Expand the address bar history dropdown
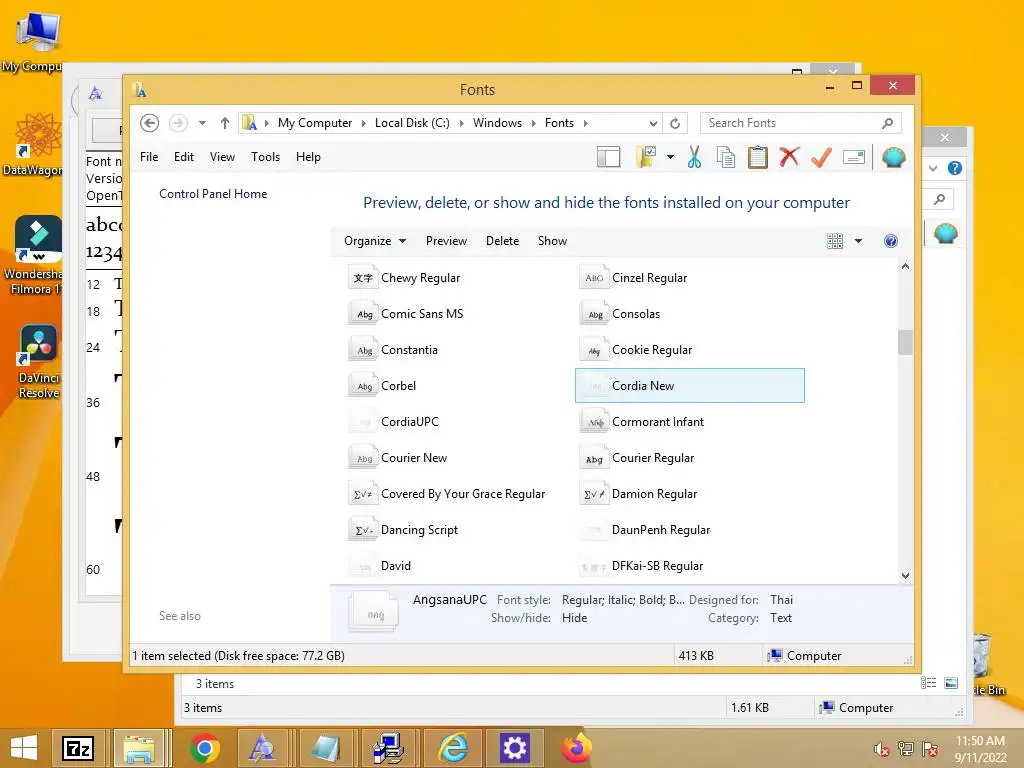Viewport: 1024px width, 768px height. coord(652,123)
